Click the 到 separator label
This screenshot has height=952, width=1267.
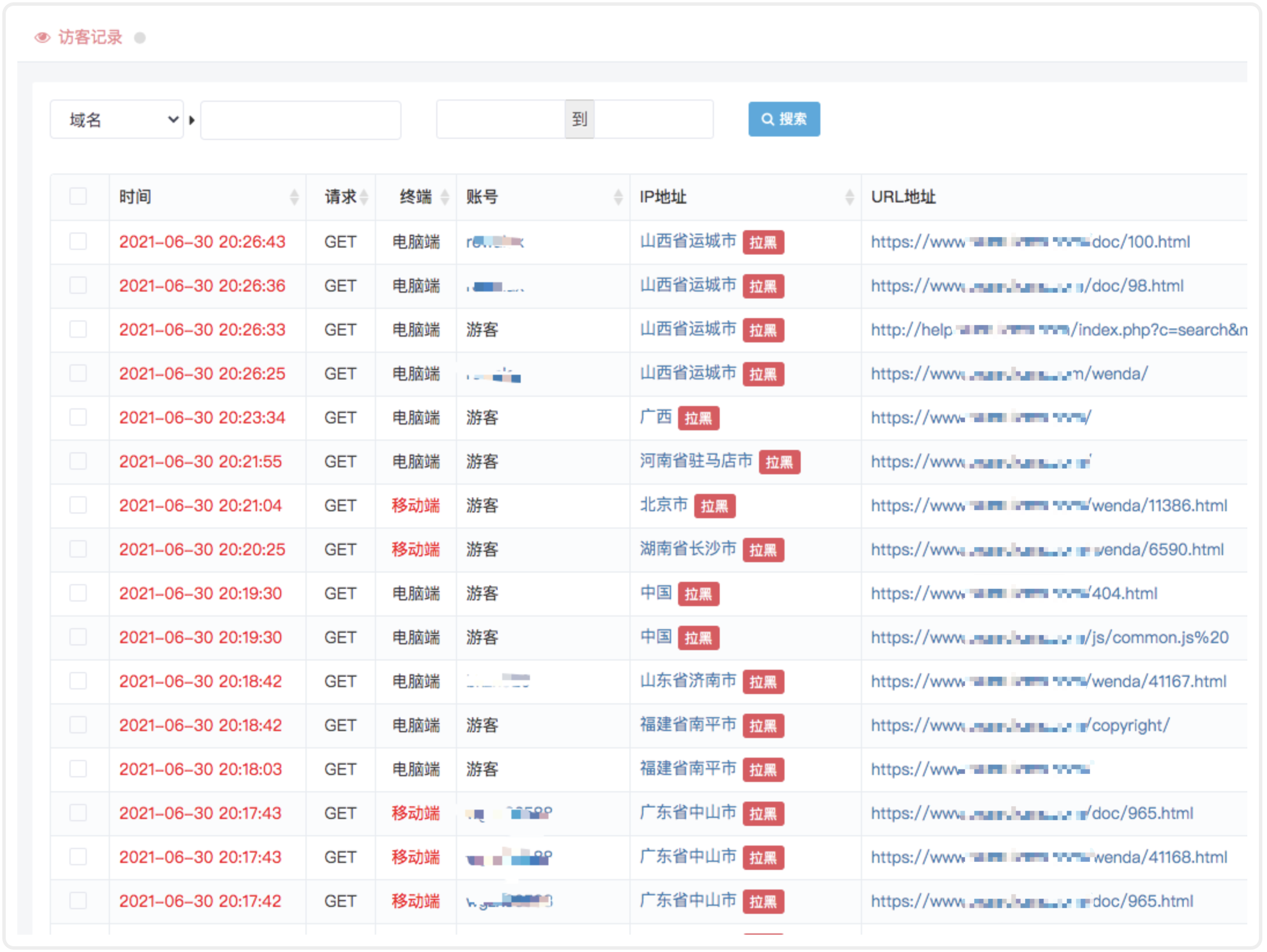click(580, 120)
